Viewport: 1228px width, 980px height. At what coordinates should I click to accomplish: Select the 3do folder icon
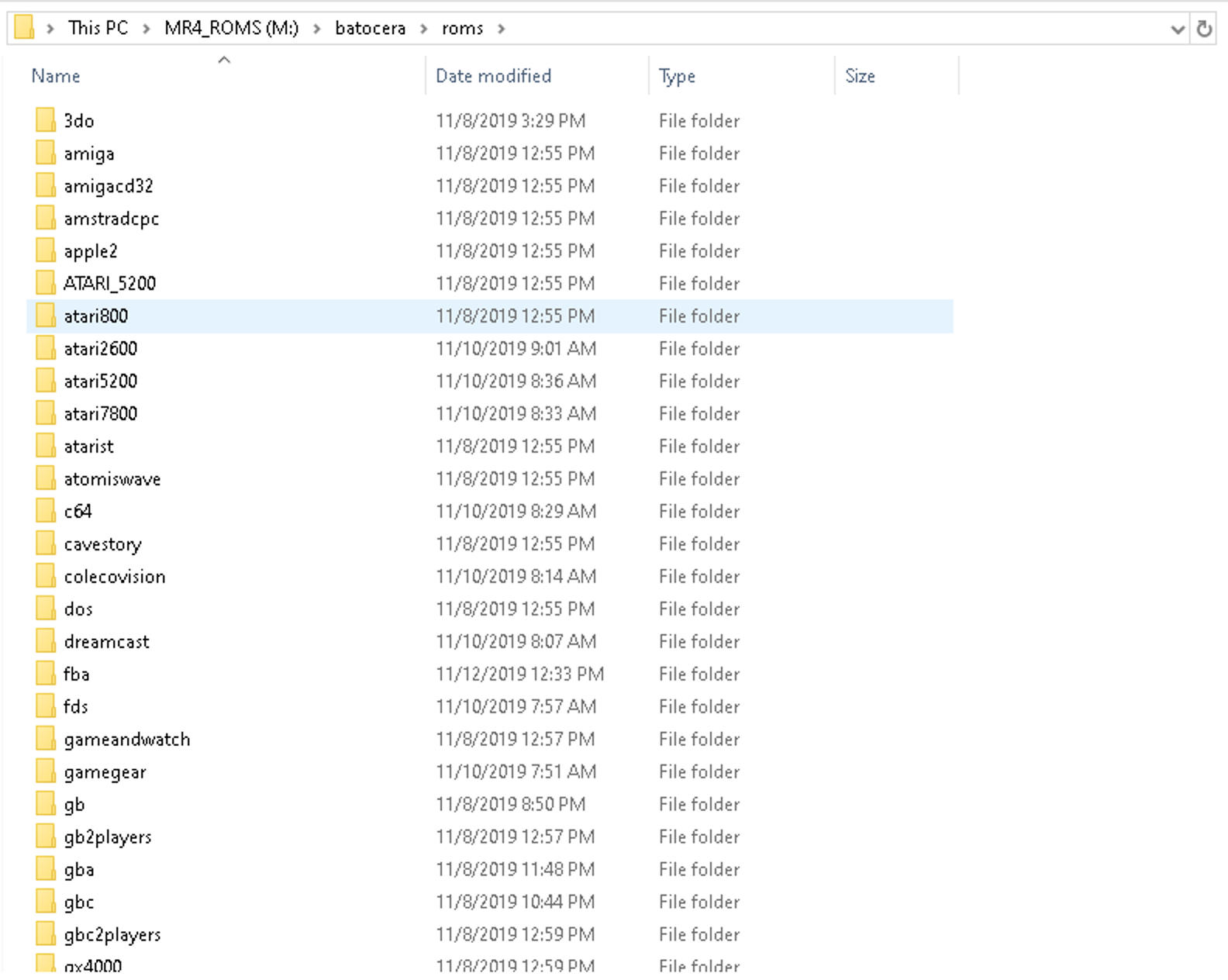46,121
